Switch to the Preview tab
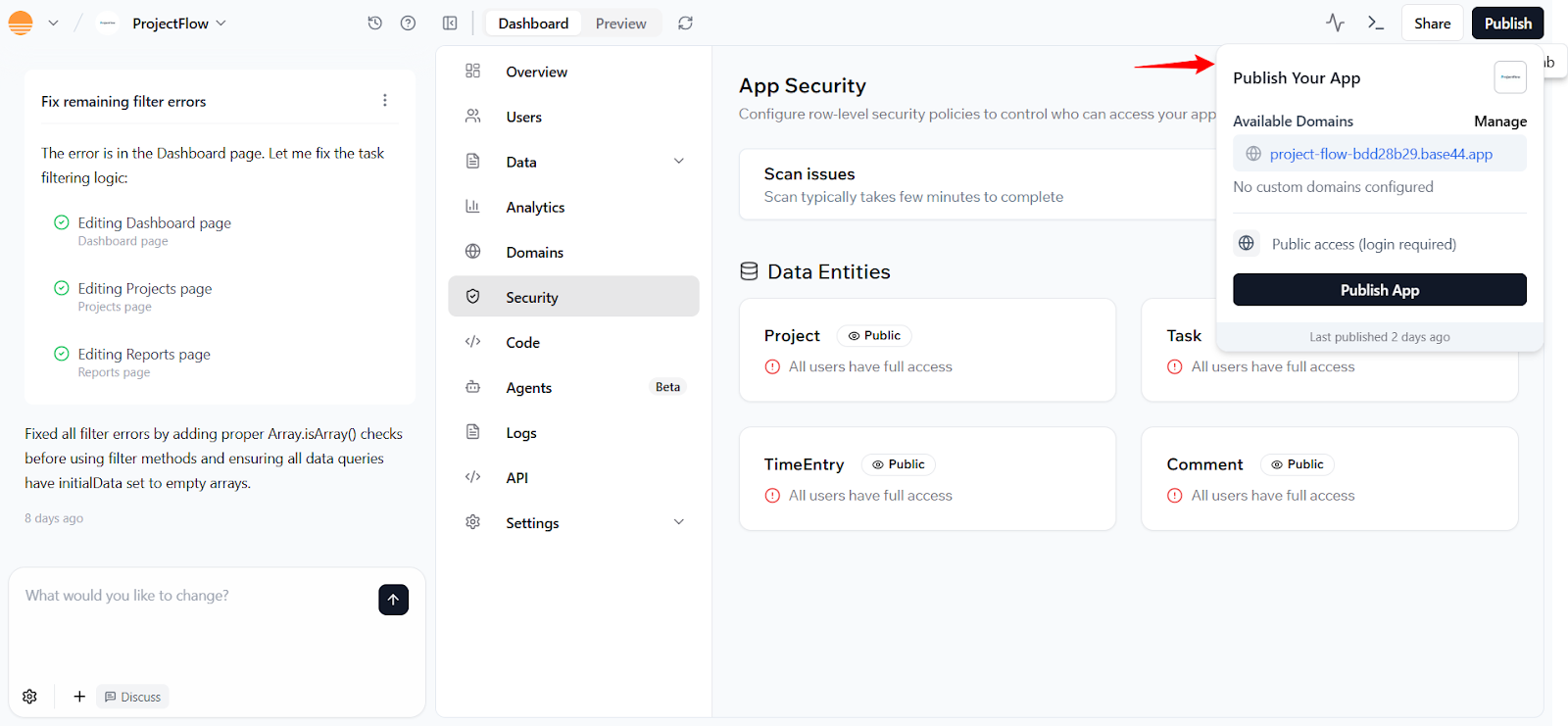 [621, 24]
